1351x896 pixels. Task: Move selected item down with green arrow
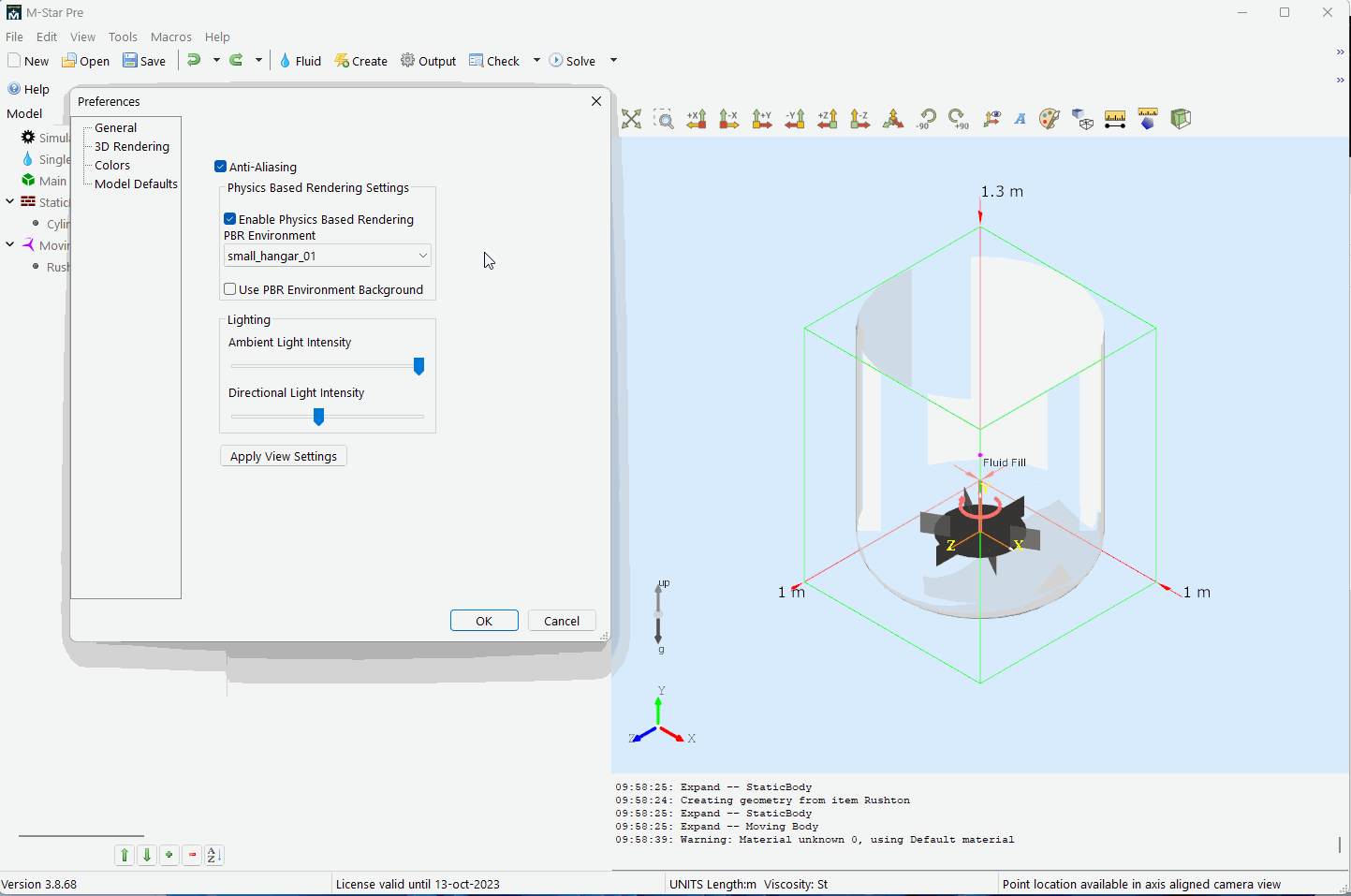[x=147, y=855]
